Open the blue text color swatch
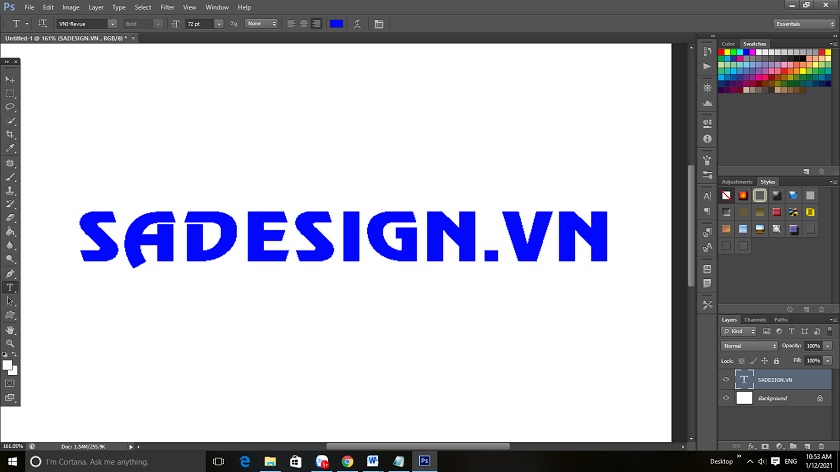The width and height of the screenshot is (840, 472). click(x=336, y=24)
